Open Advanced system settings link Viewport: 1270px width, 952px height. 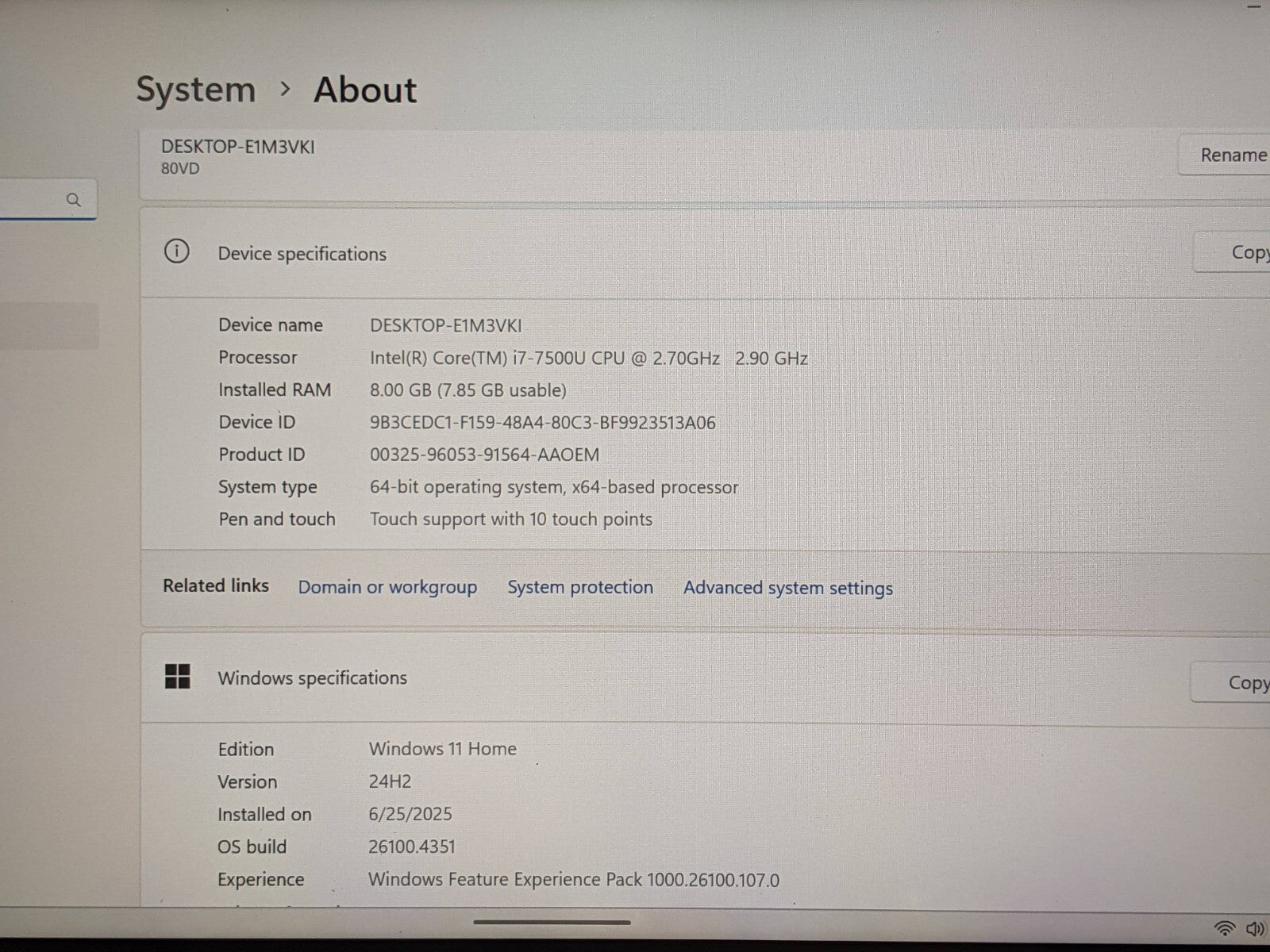787,589
